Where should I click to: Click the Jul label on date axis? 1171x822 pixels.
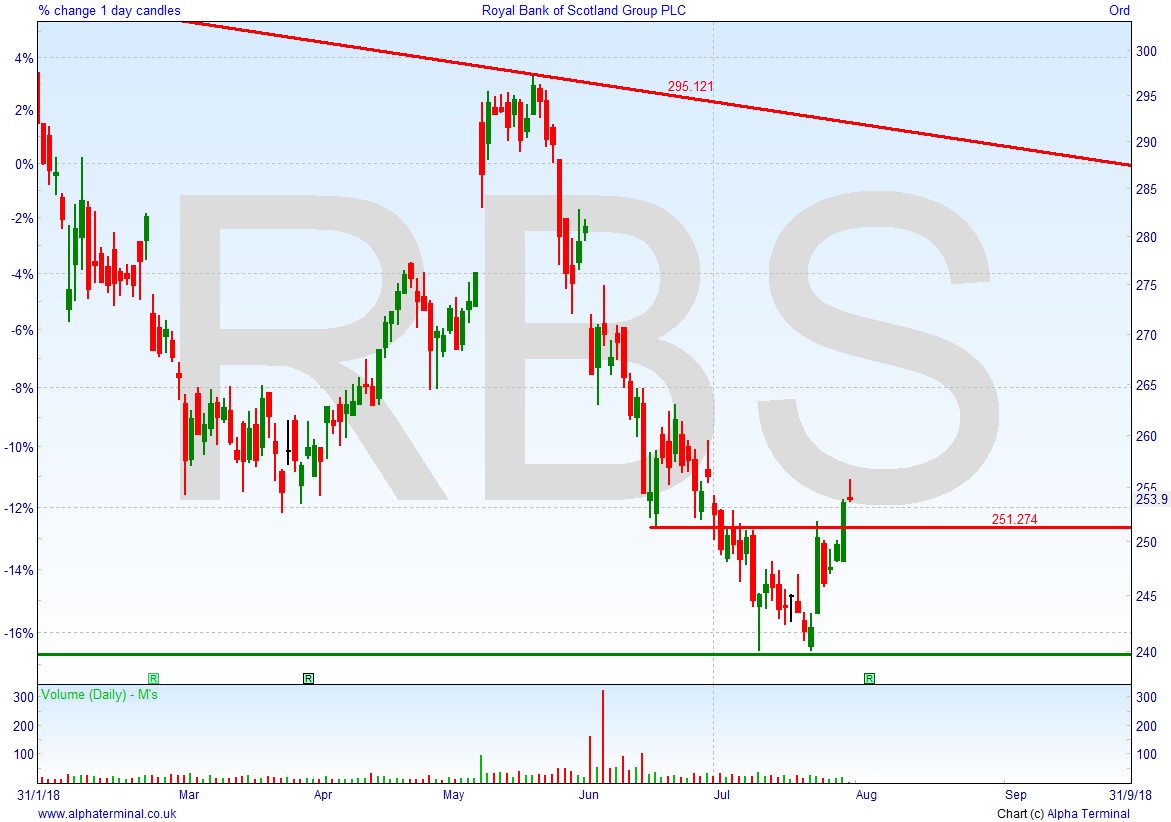[x=721, y=794]
